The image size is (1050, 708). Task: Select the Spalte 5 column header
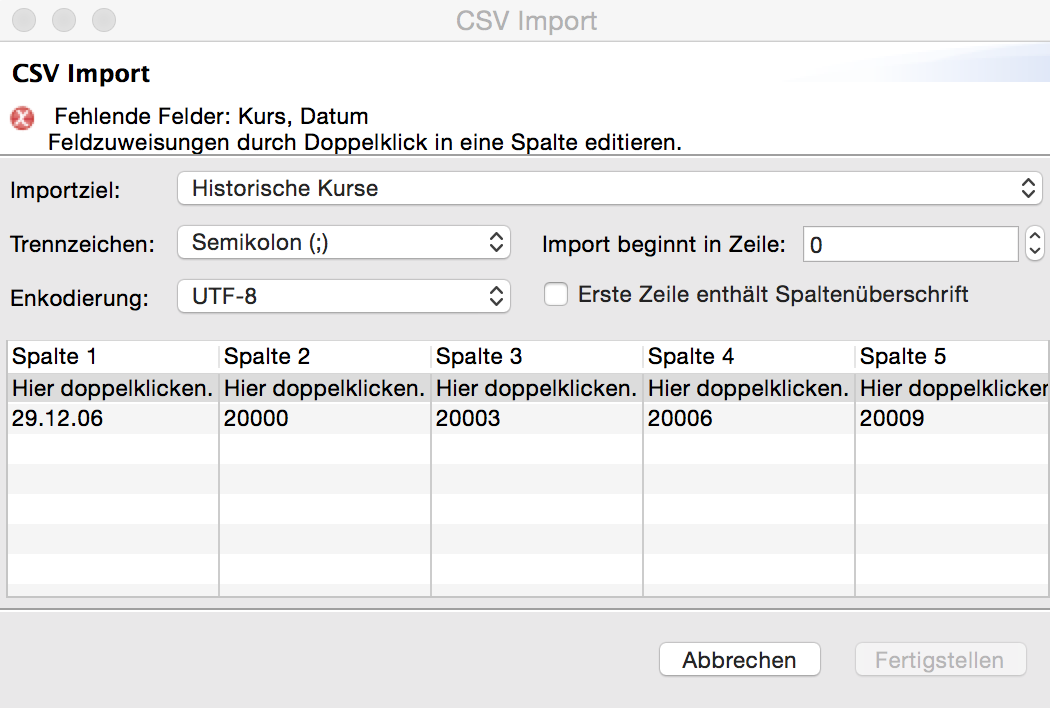(x=950, y=357)
